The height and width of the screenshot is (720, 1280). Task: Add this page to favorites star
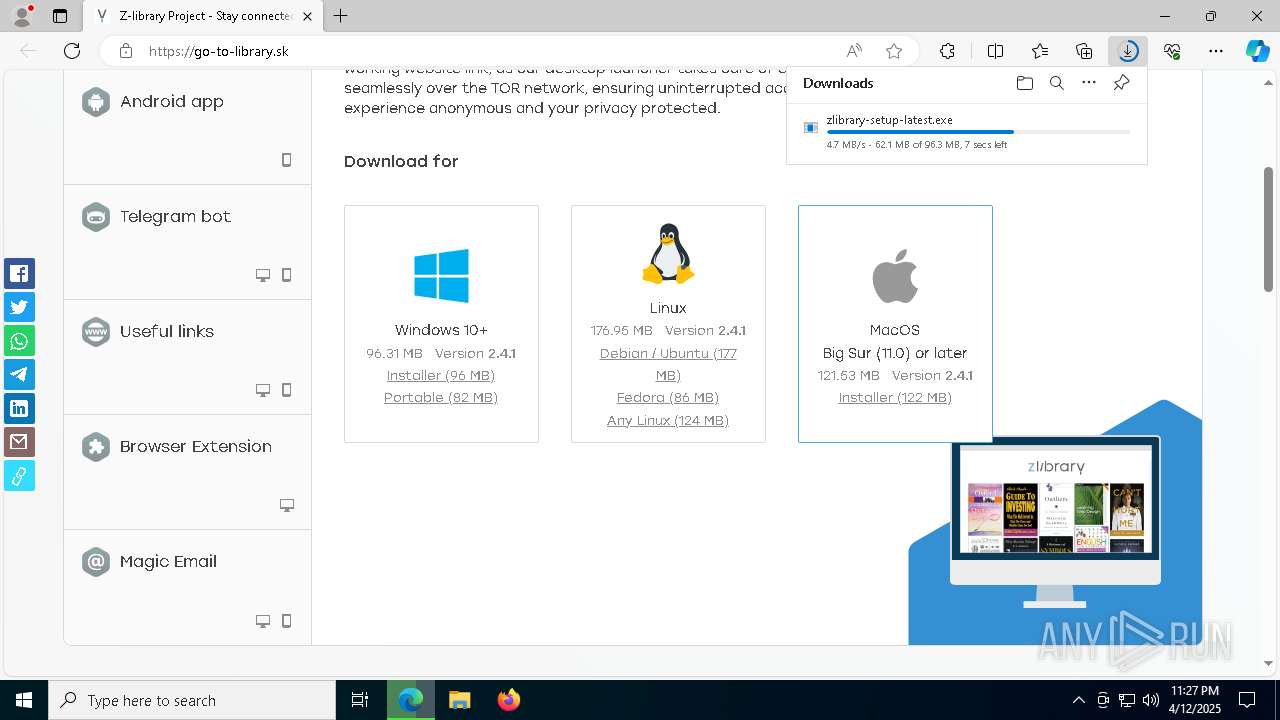click(x=894, y=51)
